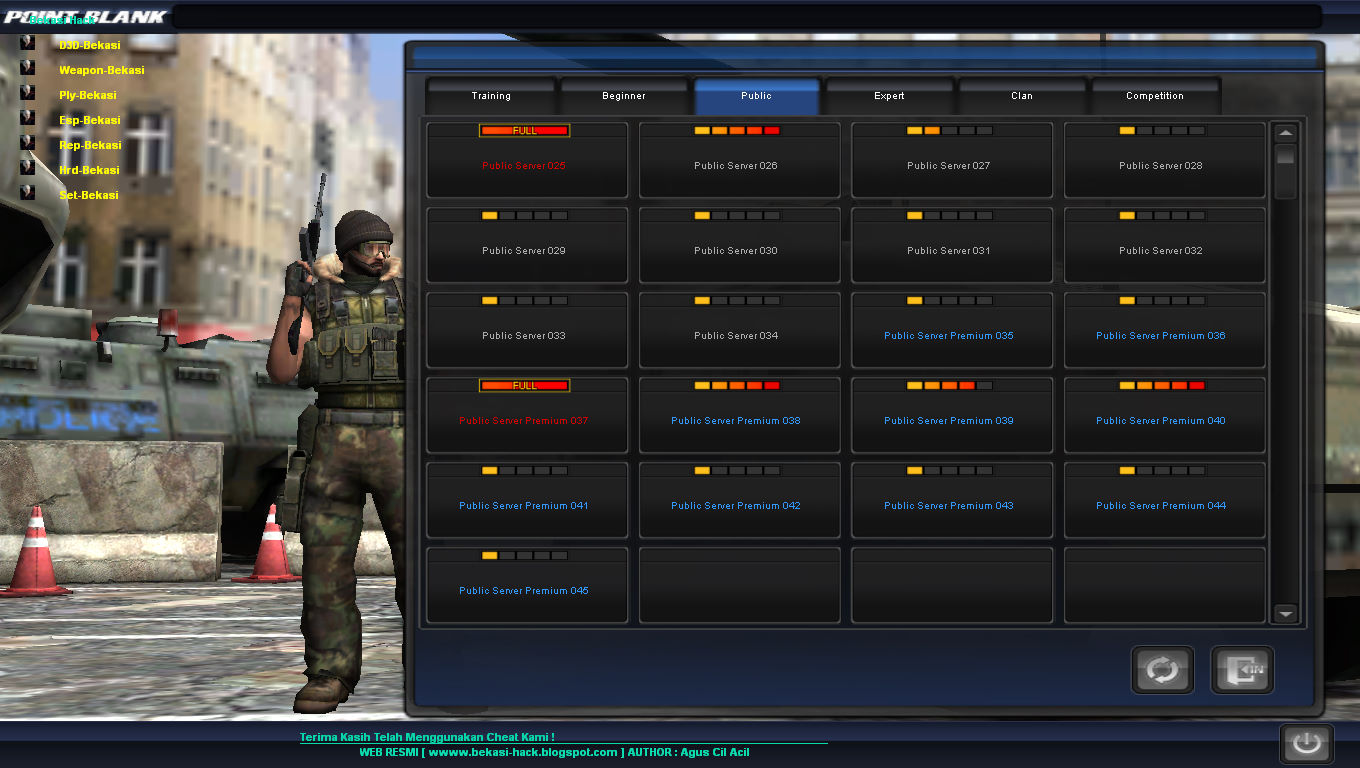
Task: Select the Weapon-Bekasi hack icon
Action: click(25, 69)
